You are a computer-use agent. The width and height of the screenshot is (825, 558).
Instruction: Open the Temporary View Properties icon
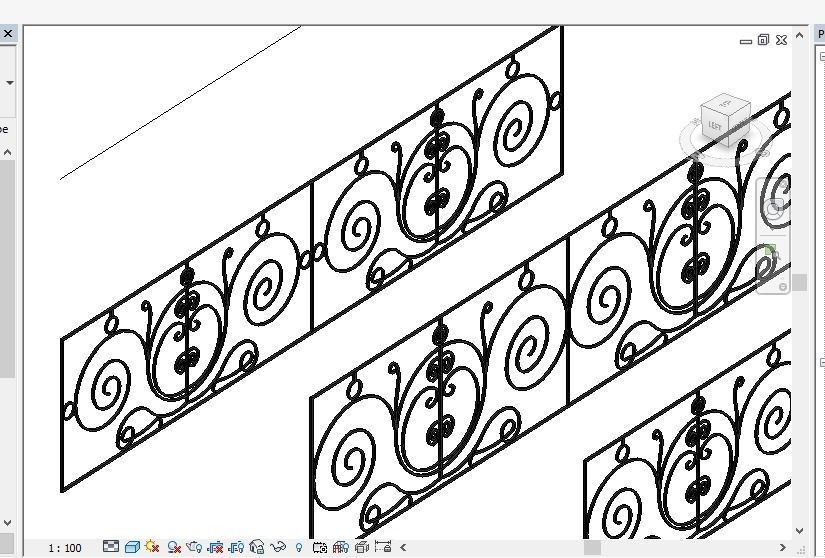(320, 547)
